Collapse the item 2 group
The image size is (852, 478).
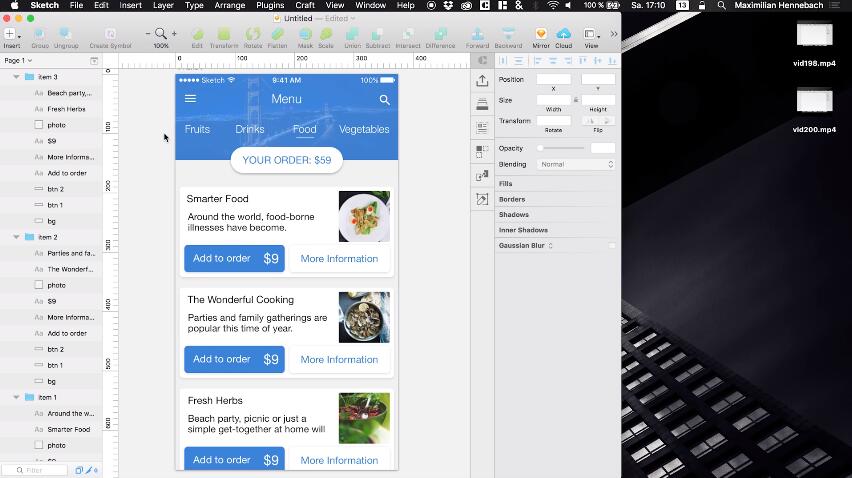coord(16,237)
